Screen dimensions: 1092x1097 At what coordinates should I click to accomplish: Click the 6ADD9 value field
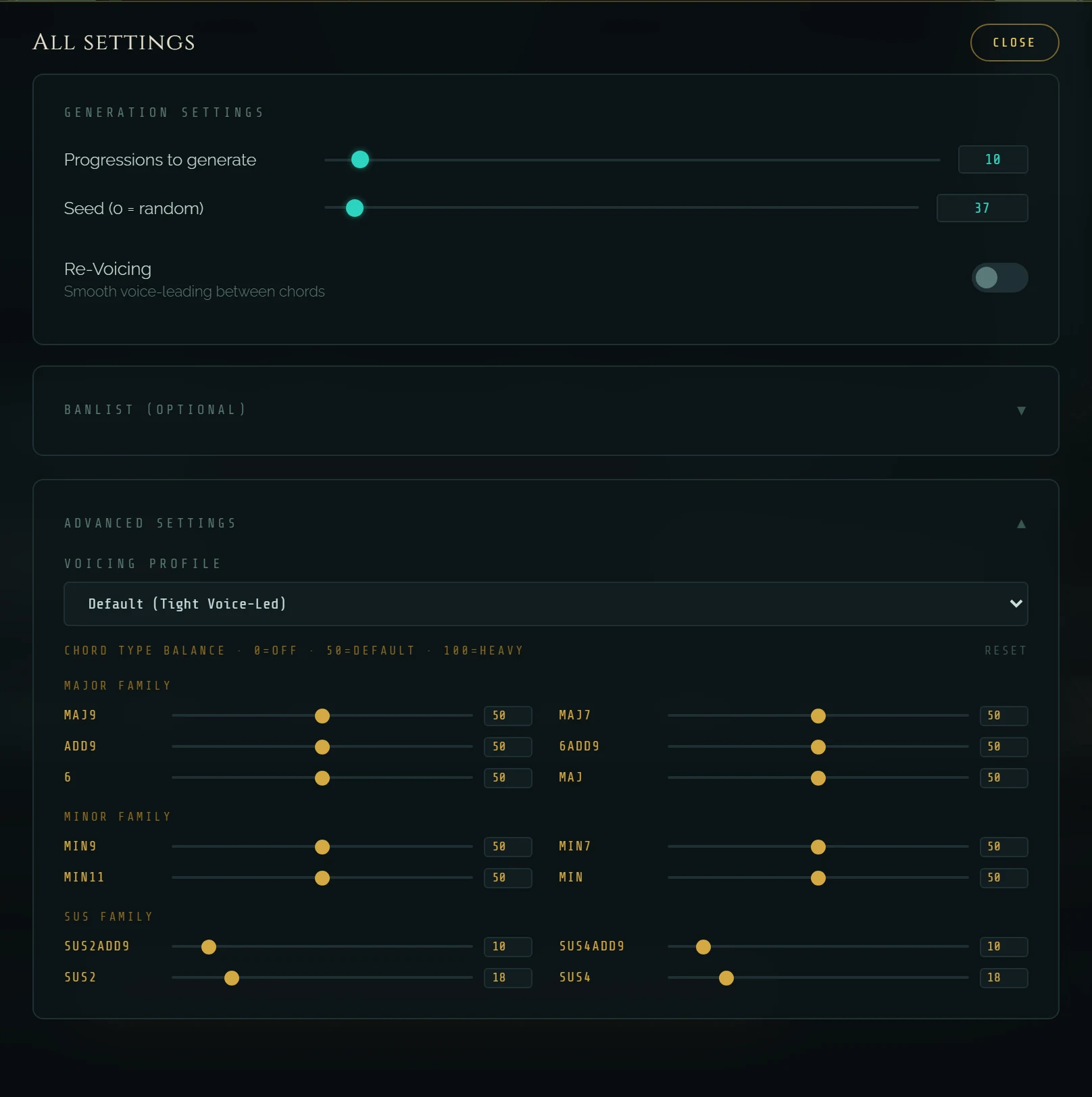tap(1003, 747)
